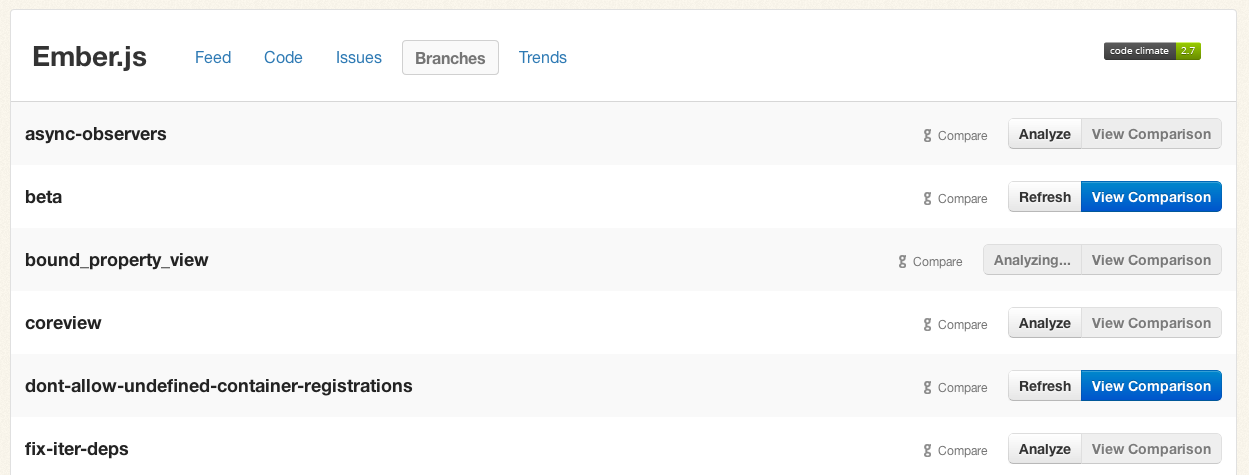This screenshot has width=1249, height=475.
Task: View Comparison for dont-allow-undefined-container-registrations
Action: coord(1151,386)
